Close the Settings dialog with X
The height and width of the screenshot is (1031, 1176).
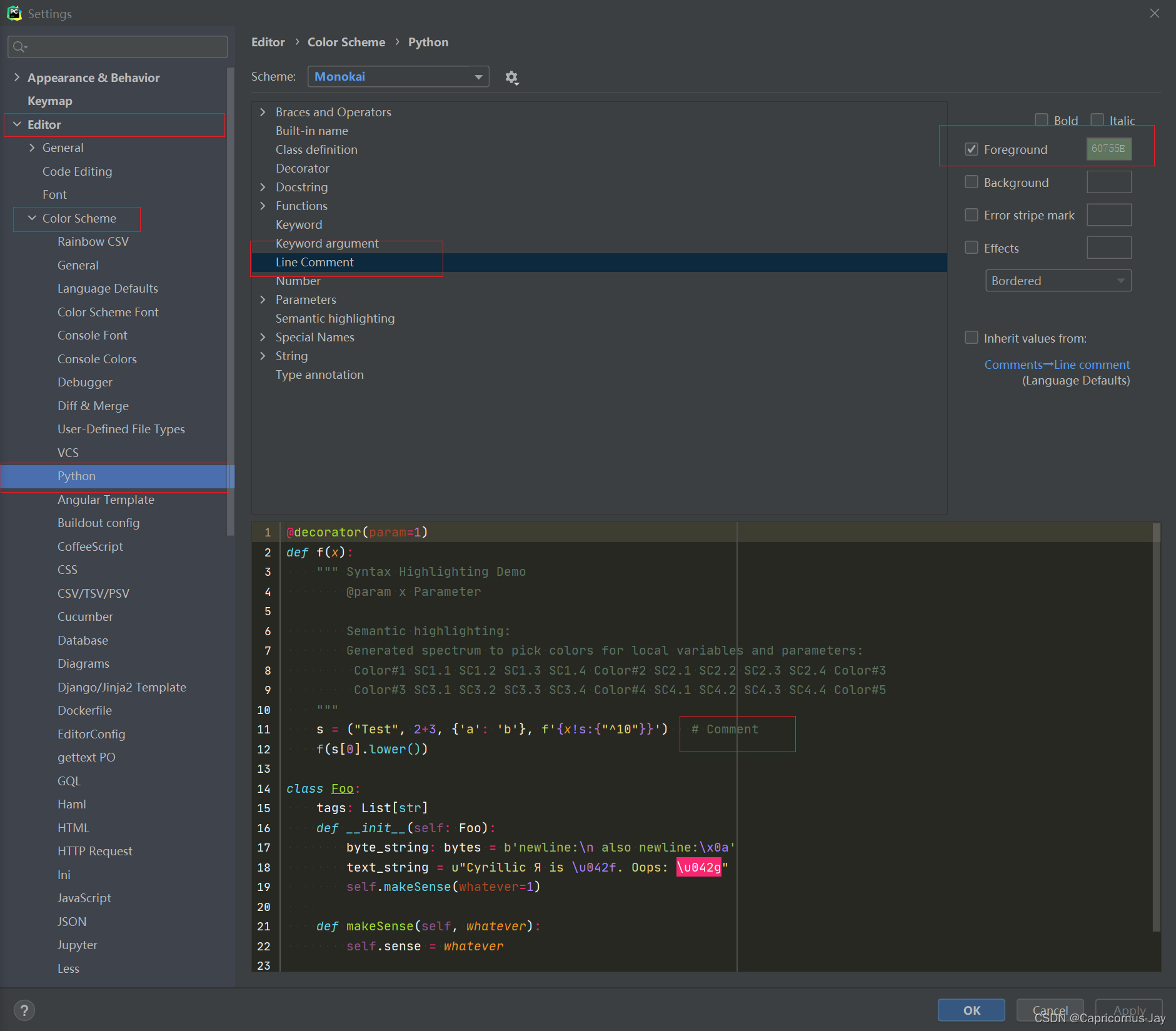1154,13
